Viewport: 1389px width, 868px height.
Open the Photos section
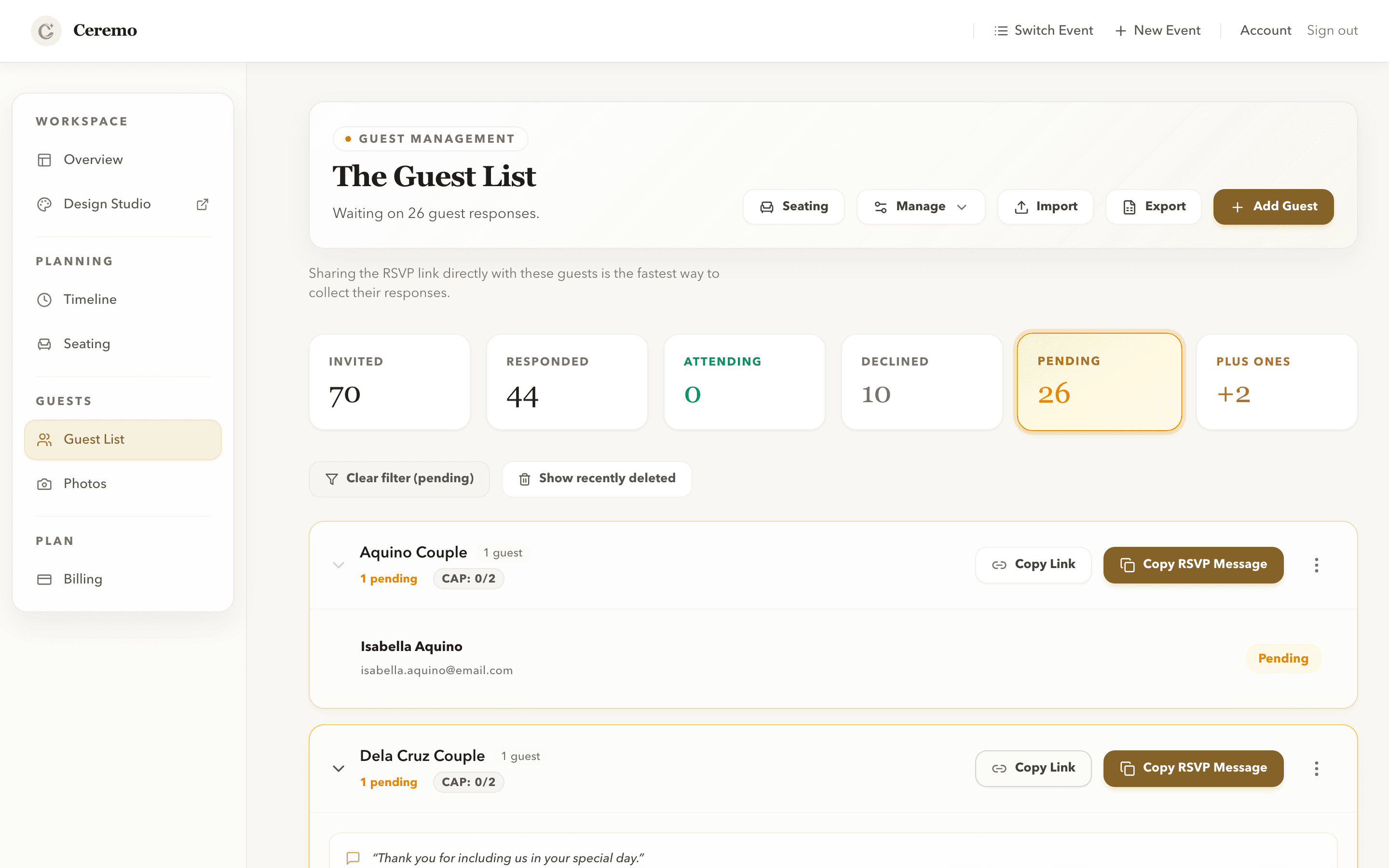tap(123, 484)
